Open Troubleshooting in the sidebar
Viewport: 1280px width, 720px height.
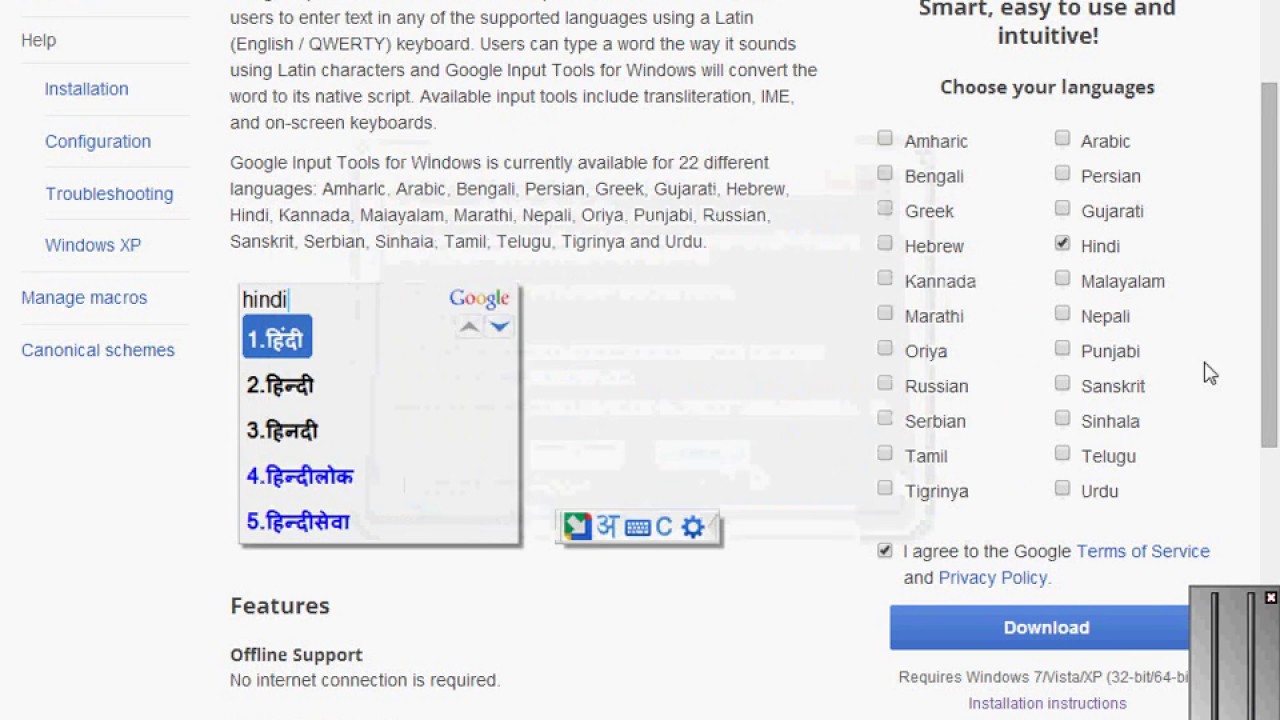(109, 193)
